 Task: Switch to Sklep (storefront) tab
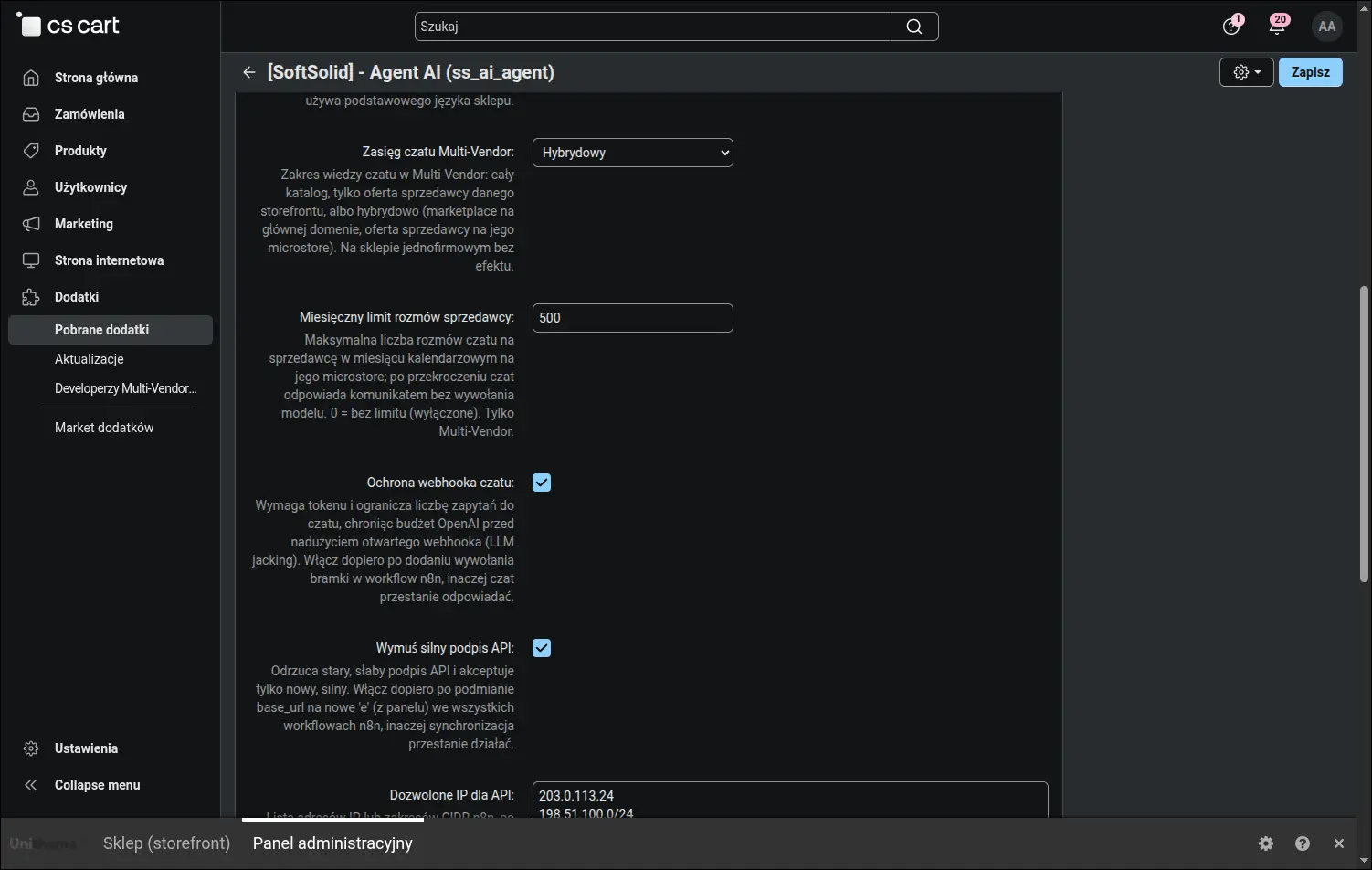pyautogui.click(x=166, y=843)
